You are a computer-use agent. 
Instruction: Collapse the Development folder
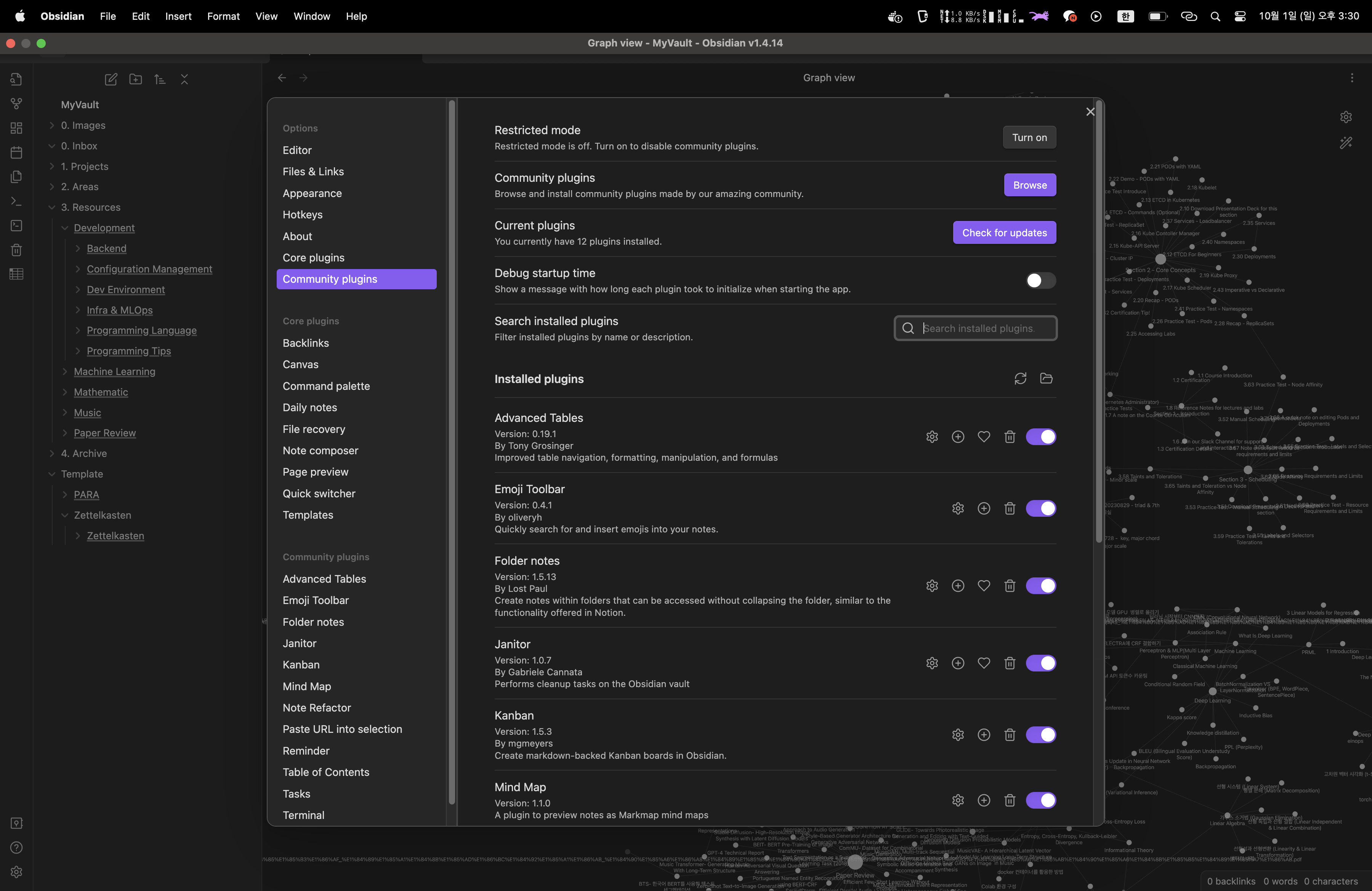tap(64, 228)
